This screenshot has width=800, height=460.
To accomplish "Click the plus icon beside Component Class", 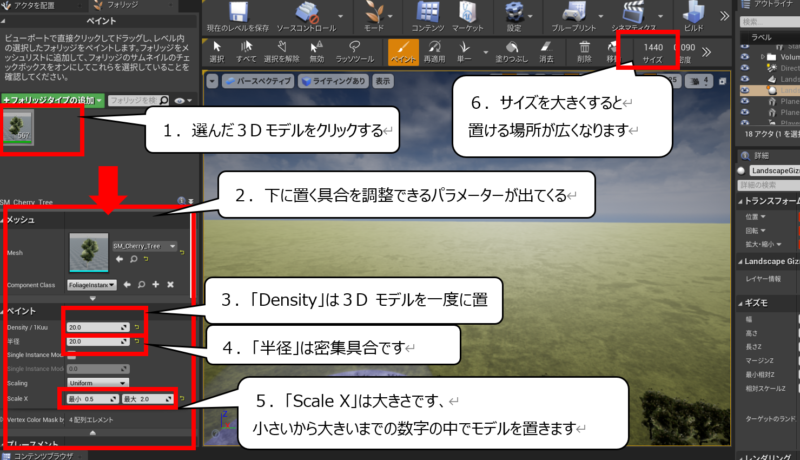I will click(156, 285).
